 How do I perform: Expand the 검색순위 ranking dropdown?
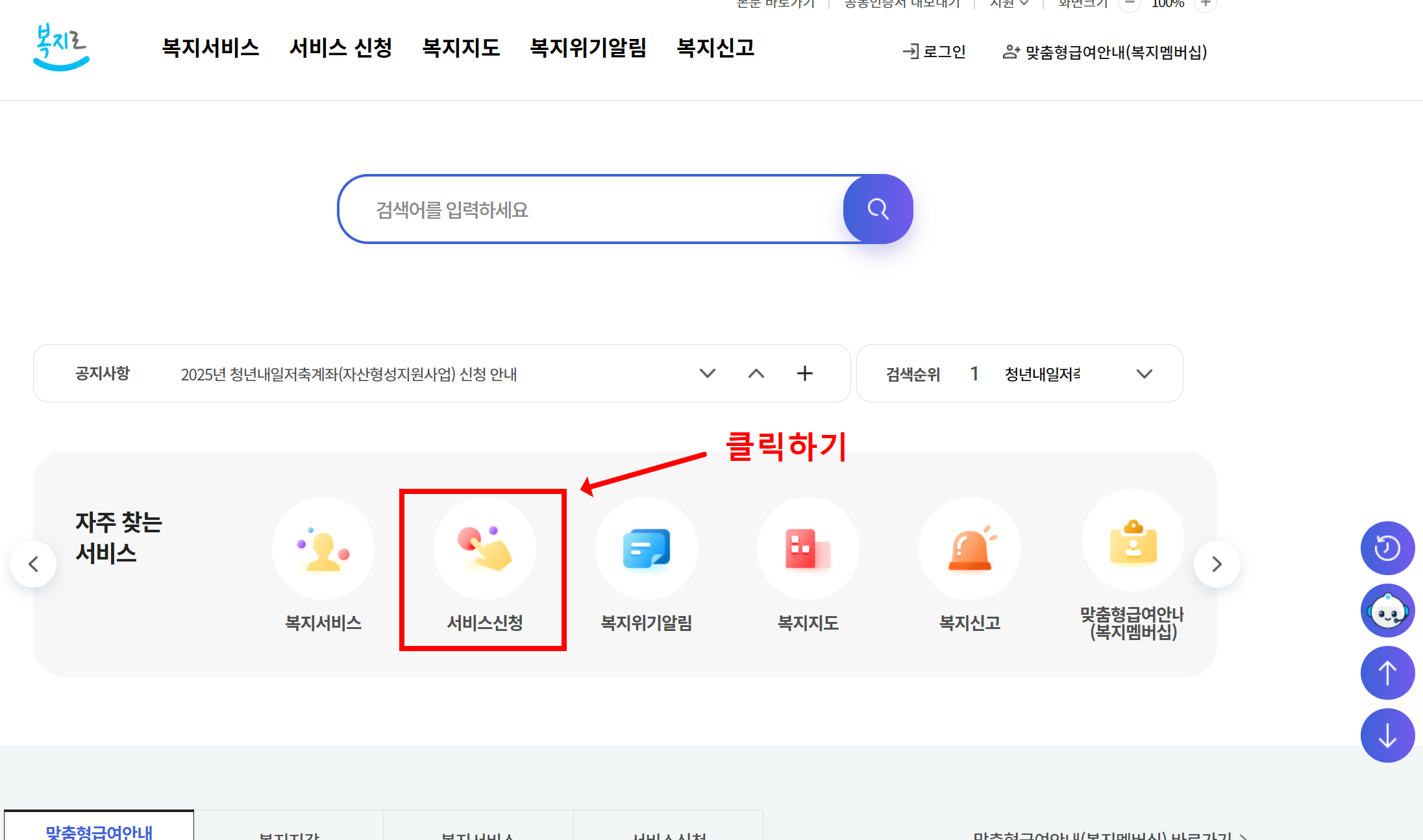pyautogui.click(x=1145, y=374)
